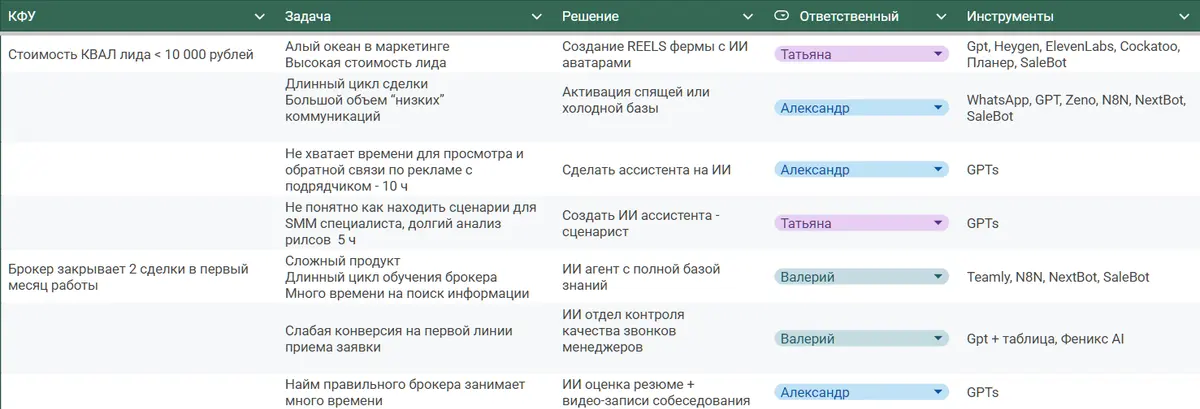Open Татьяна dropdown in ИИ ассистента сценарист row
The image size is (1200, 409).
point(937,224)
